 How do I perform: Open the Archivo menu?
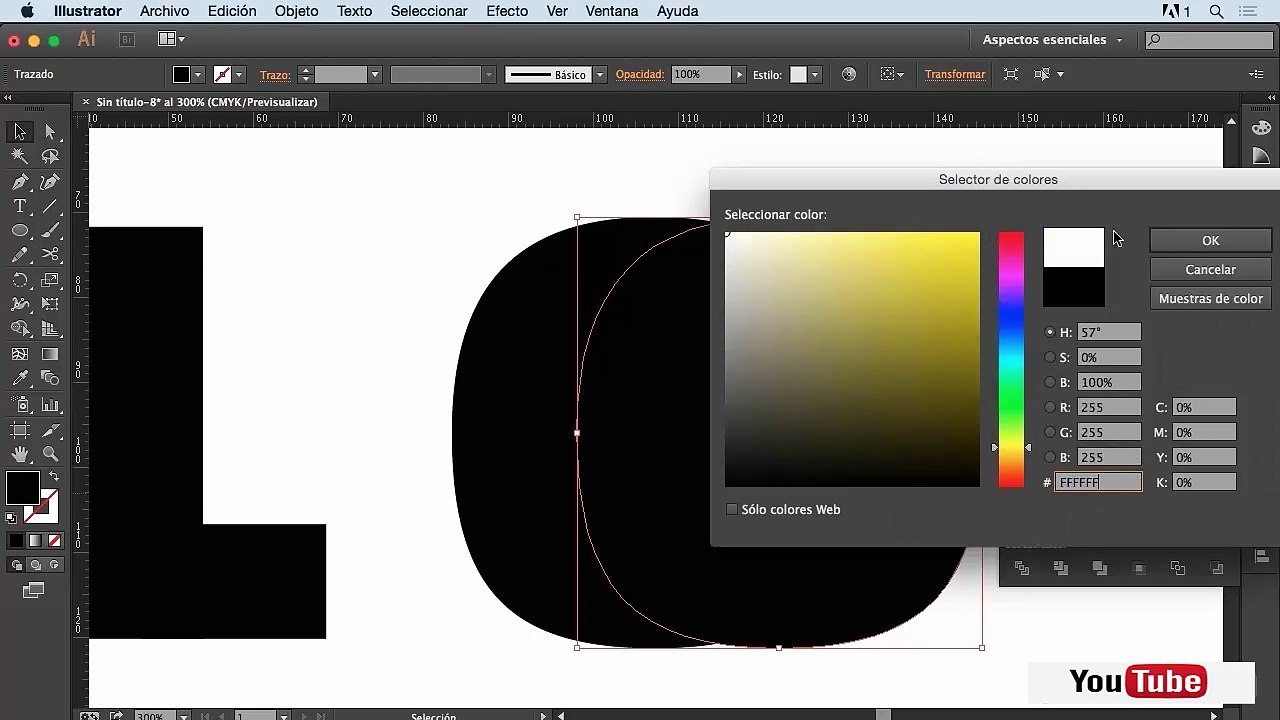[164, 11]
